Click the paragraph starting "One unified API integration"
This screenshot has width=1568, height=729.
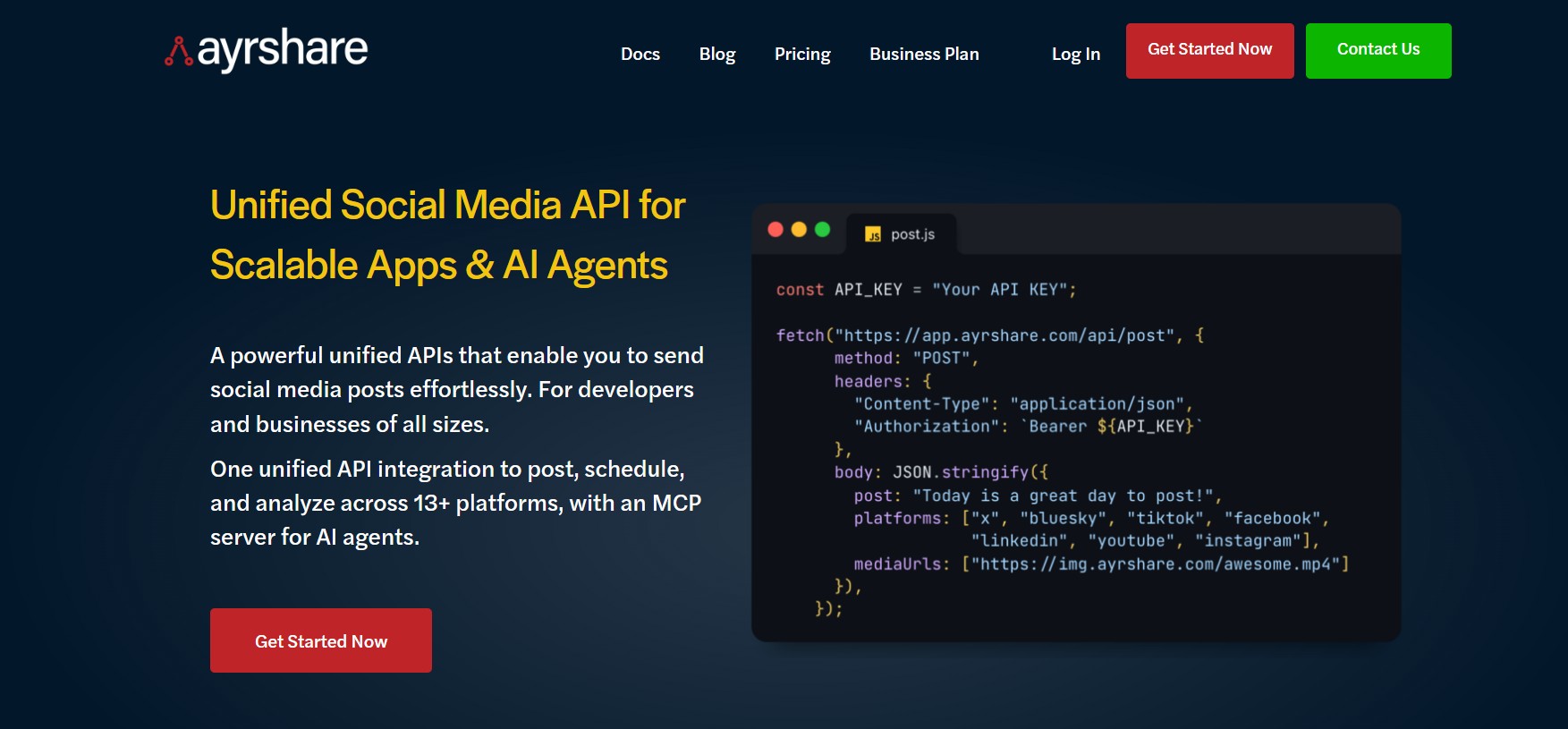coord(456,503)
